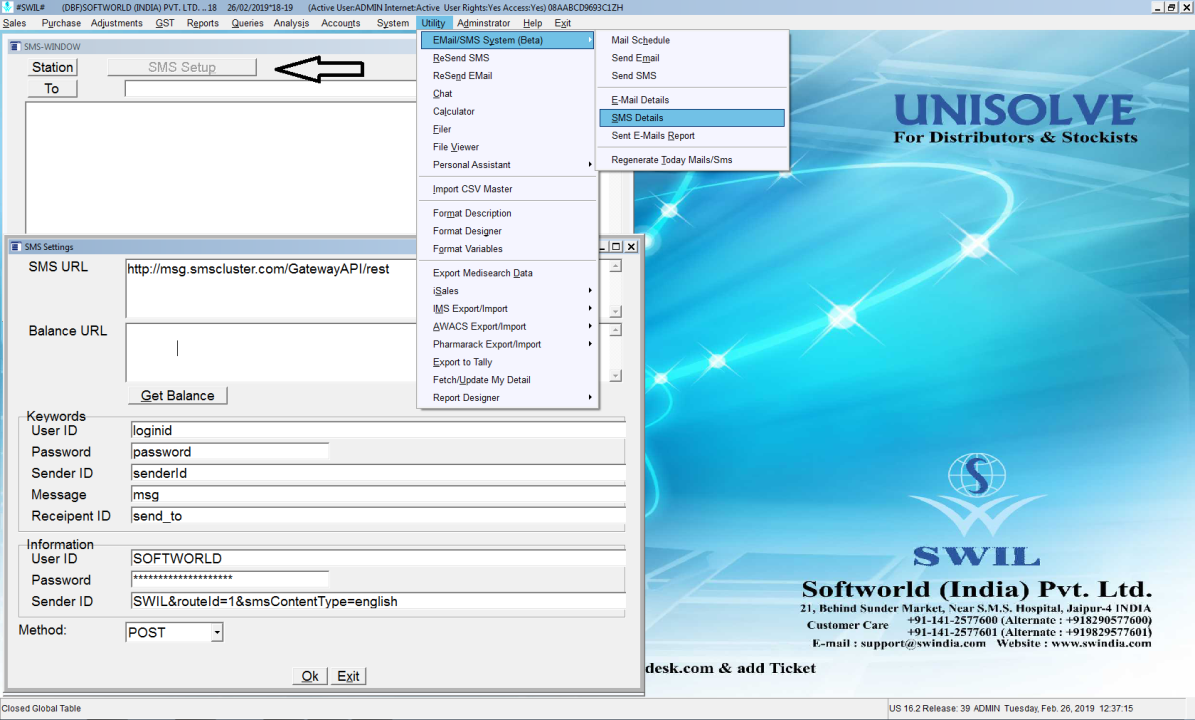Choose Mail Schedule menu entry
This screenshot has width=1195, height=720.
(641, 41)
